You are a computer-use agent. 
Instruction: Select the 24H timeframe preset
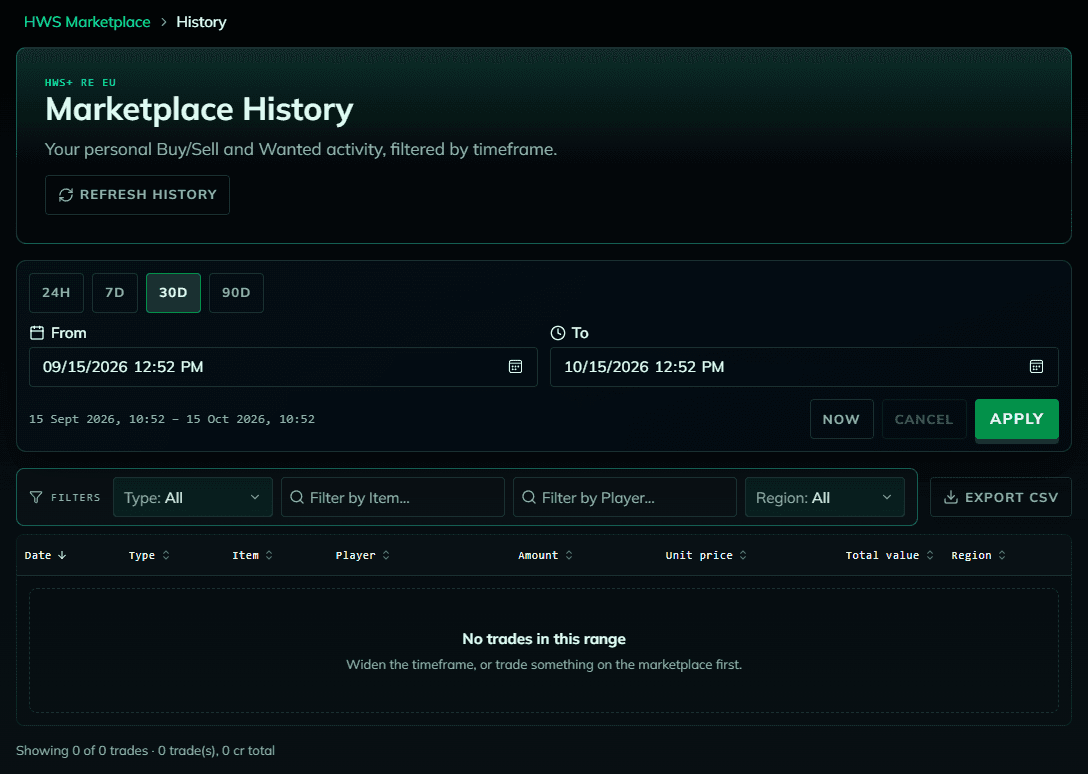pyautogui.click(x=56, y=293)
